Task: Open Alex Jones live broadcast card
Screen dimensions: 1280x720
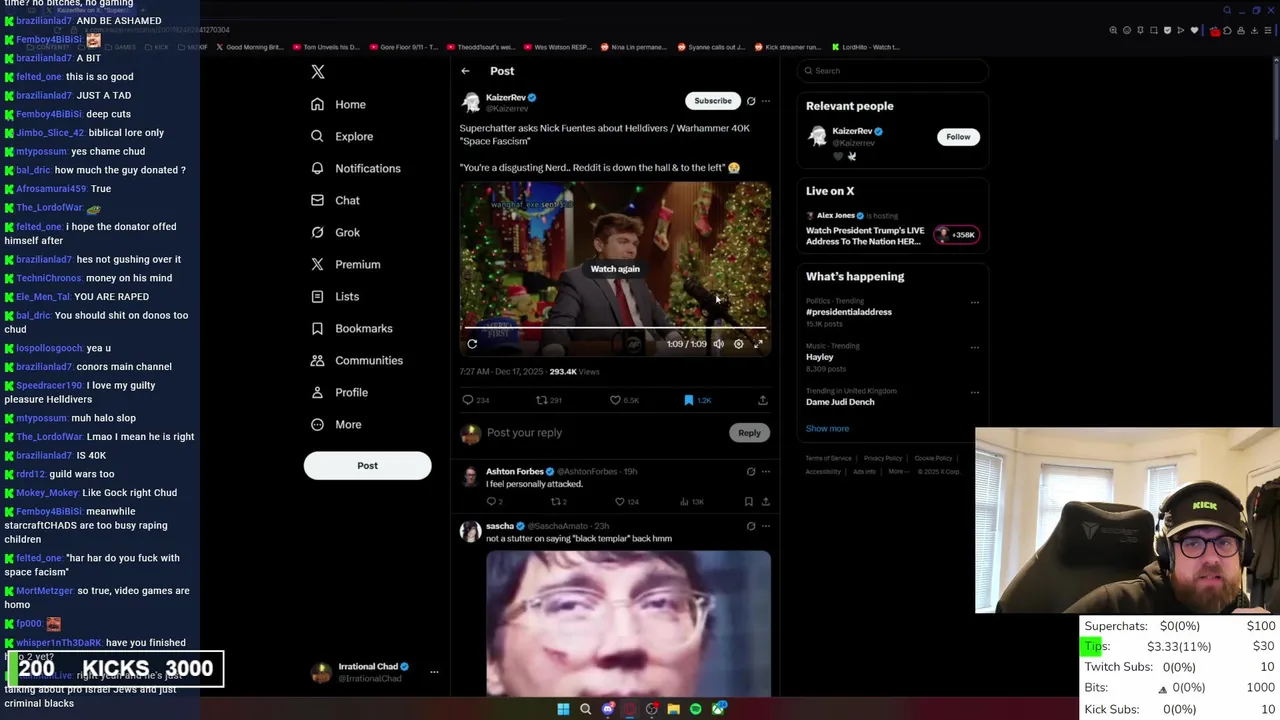Action: click(893, 229)
